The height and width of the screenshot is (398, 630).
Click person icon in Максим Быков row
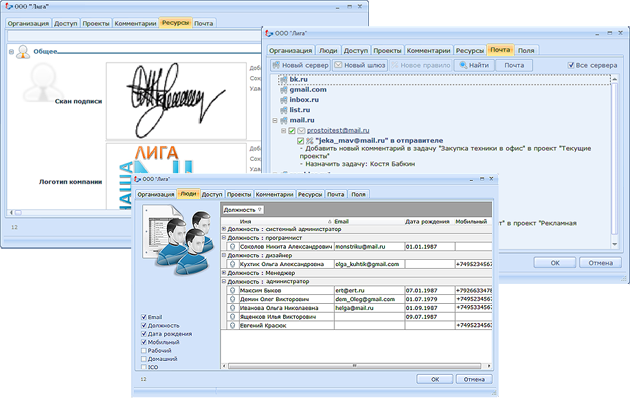click(232, 290)
